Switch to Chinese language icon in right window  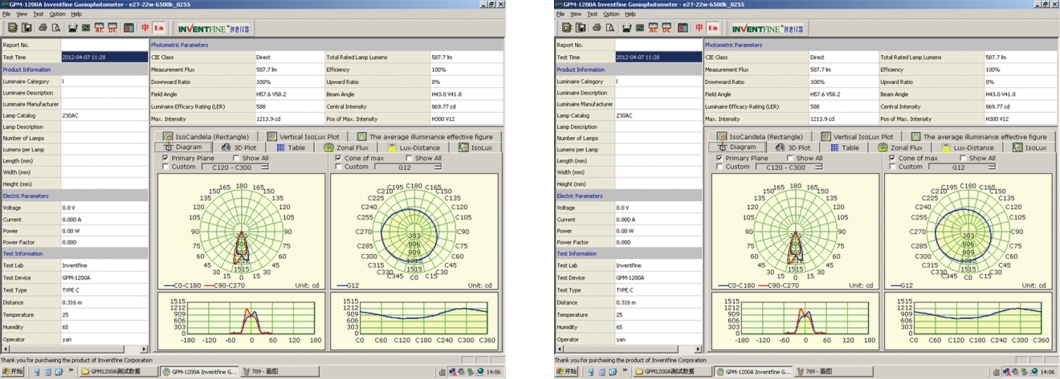click(698, 28)
